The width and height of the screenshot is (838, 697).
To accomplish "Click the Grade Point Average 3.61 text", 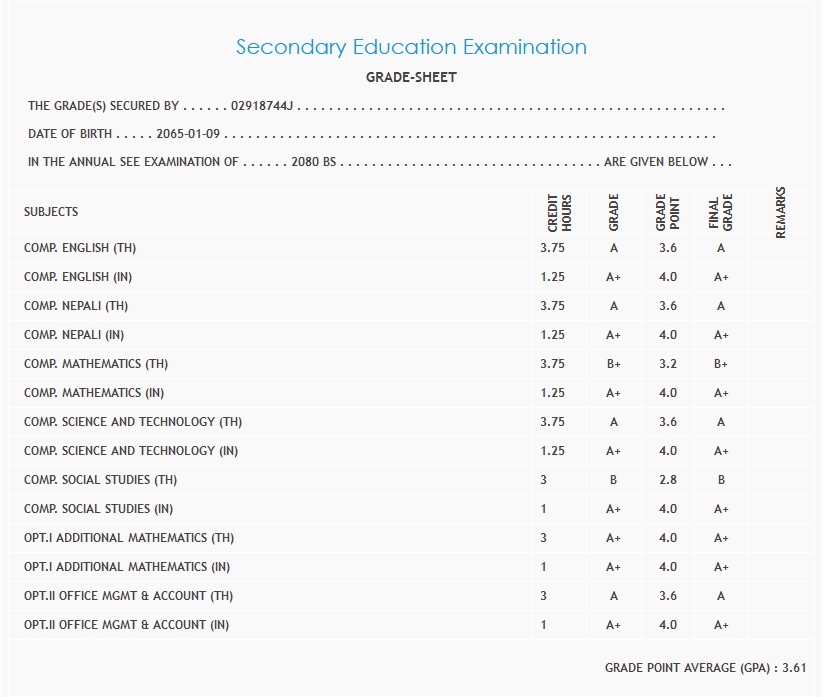I will 705,667.
